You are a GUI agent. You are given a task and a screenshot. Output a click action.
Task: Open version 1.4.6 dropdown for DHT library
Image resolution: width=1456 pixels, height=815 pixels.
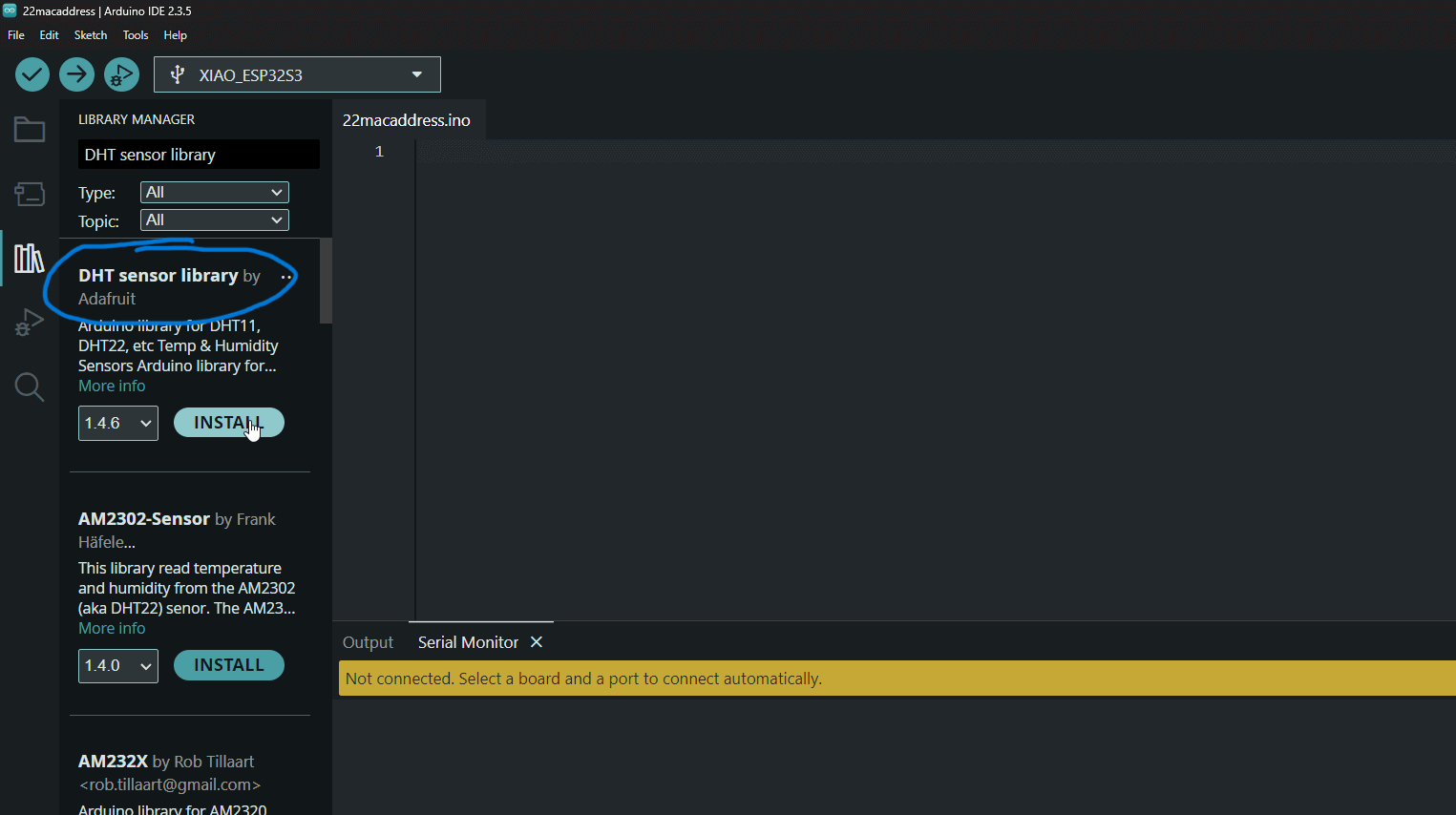[118, 423]
